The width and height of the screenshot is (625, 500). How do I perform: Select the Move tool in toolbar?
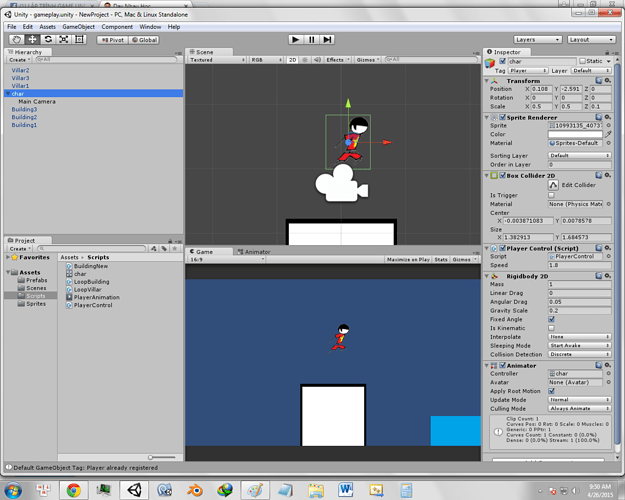click(x=33, y=40)
